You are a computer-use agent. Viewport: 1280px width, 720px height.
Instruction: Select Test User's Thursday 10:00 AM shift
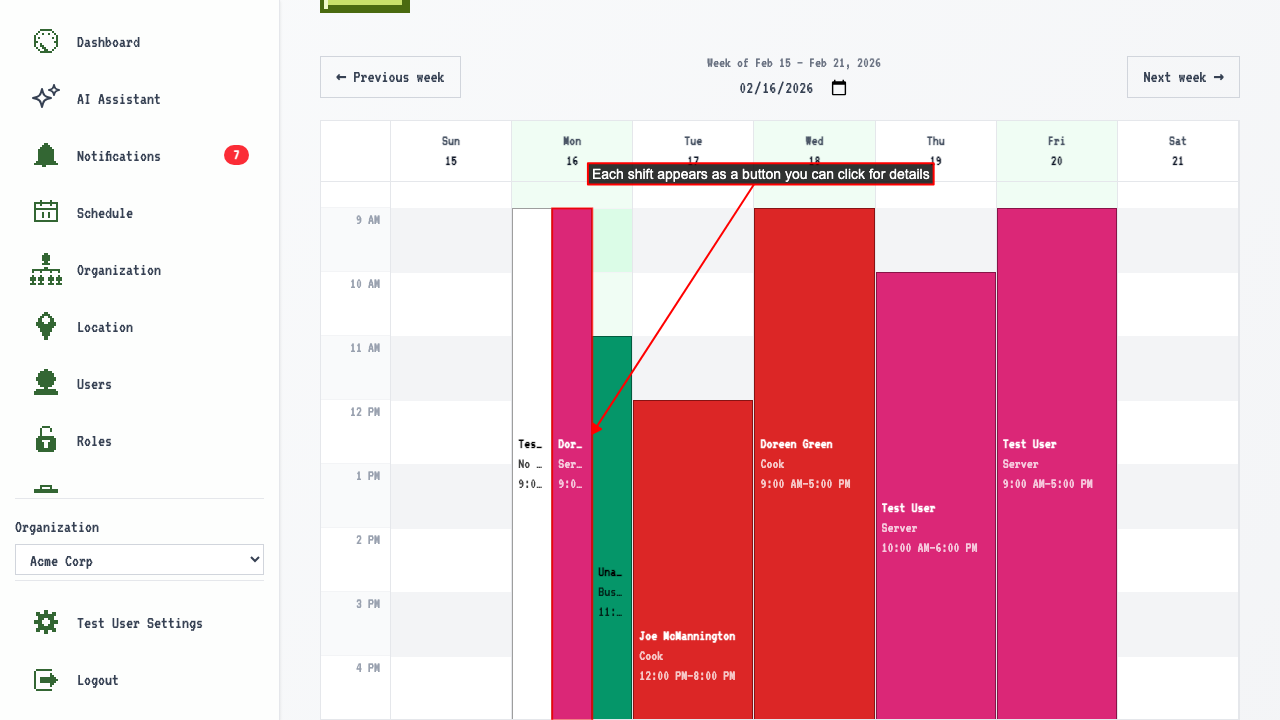[x=936, y=496]
